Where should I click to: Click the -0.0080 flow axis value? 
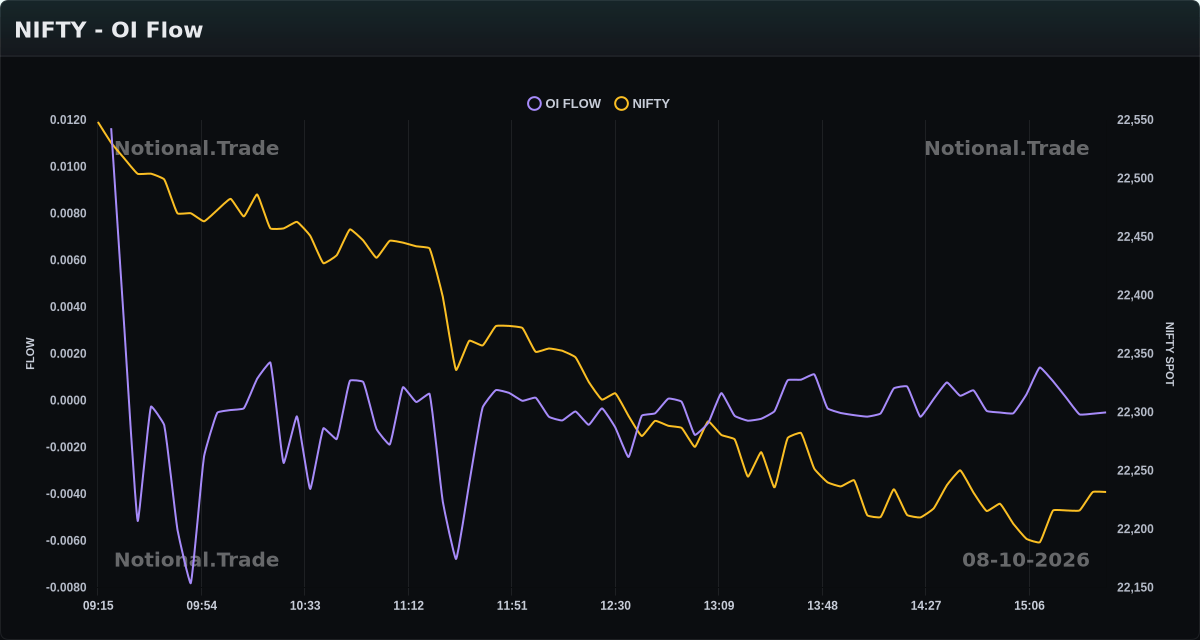pyautogui.click(x=66, y=588)
